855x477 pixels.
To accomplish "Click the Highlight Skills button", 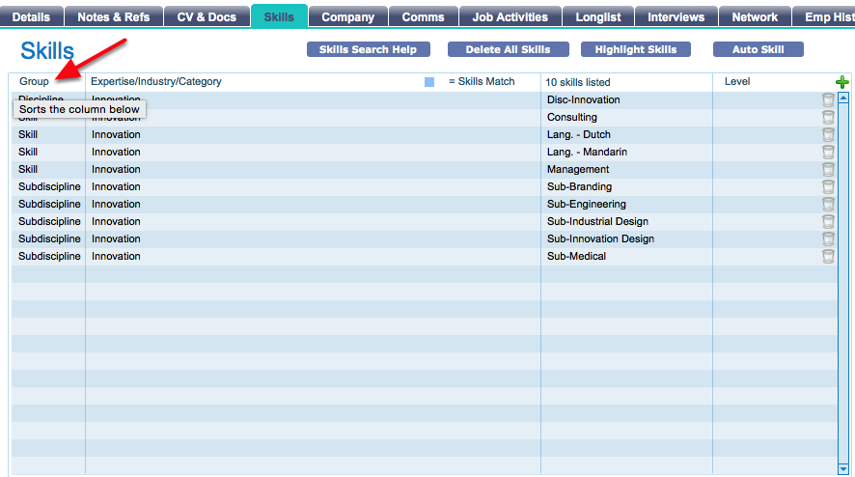I will click(636, 50).
